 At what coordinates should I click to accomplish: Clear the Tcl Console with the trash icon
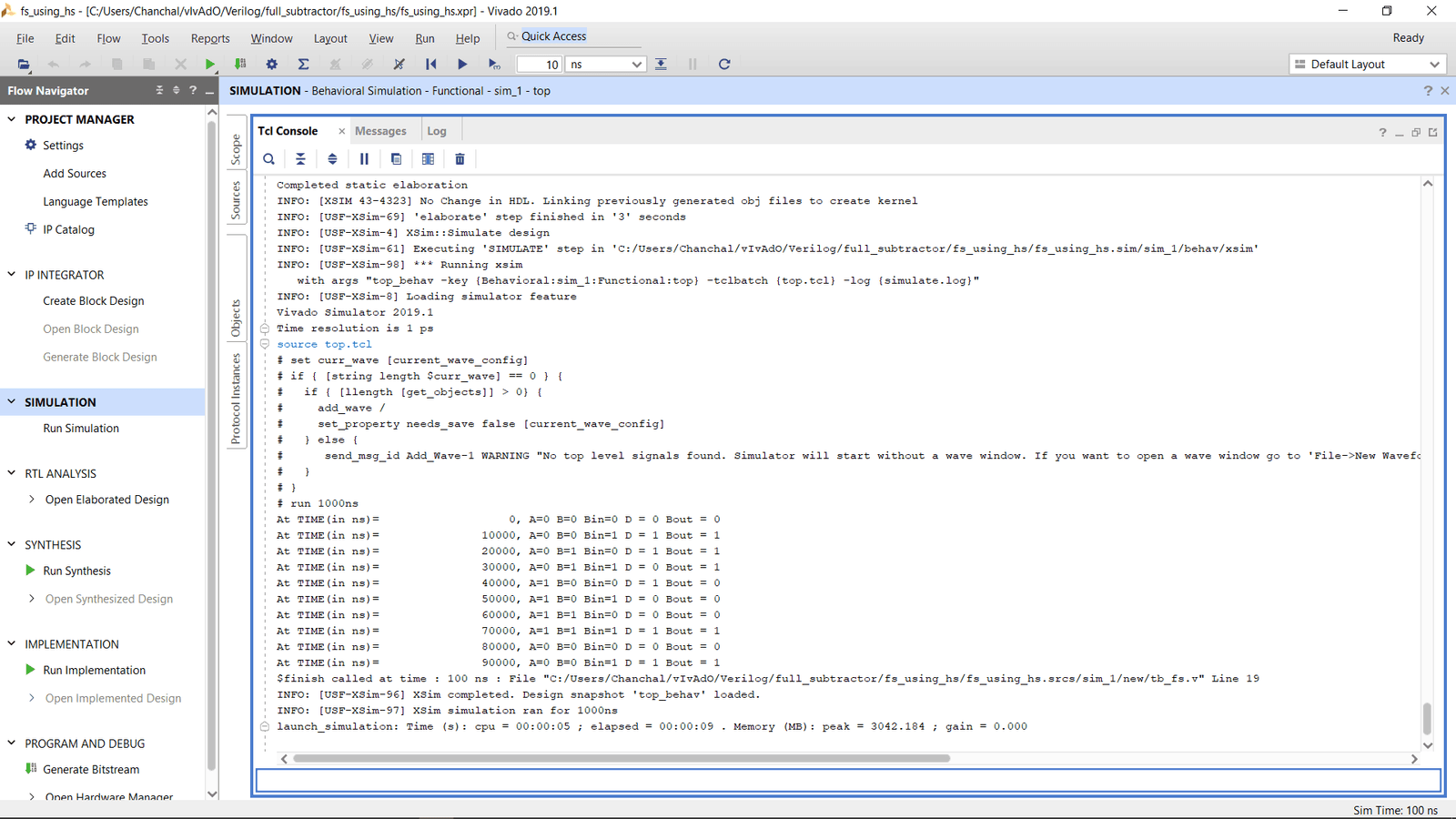(460, 159)
